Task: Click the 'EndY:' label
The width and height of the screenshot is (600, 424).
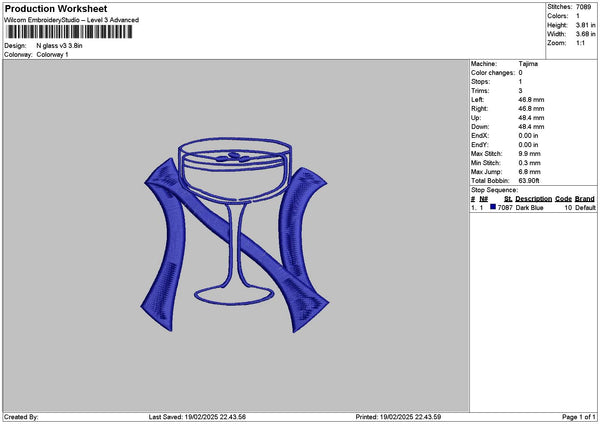Action: click(480, 145)
